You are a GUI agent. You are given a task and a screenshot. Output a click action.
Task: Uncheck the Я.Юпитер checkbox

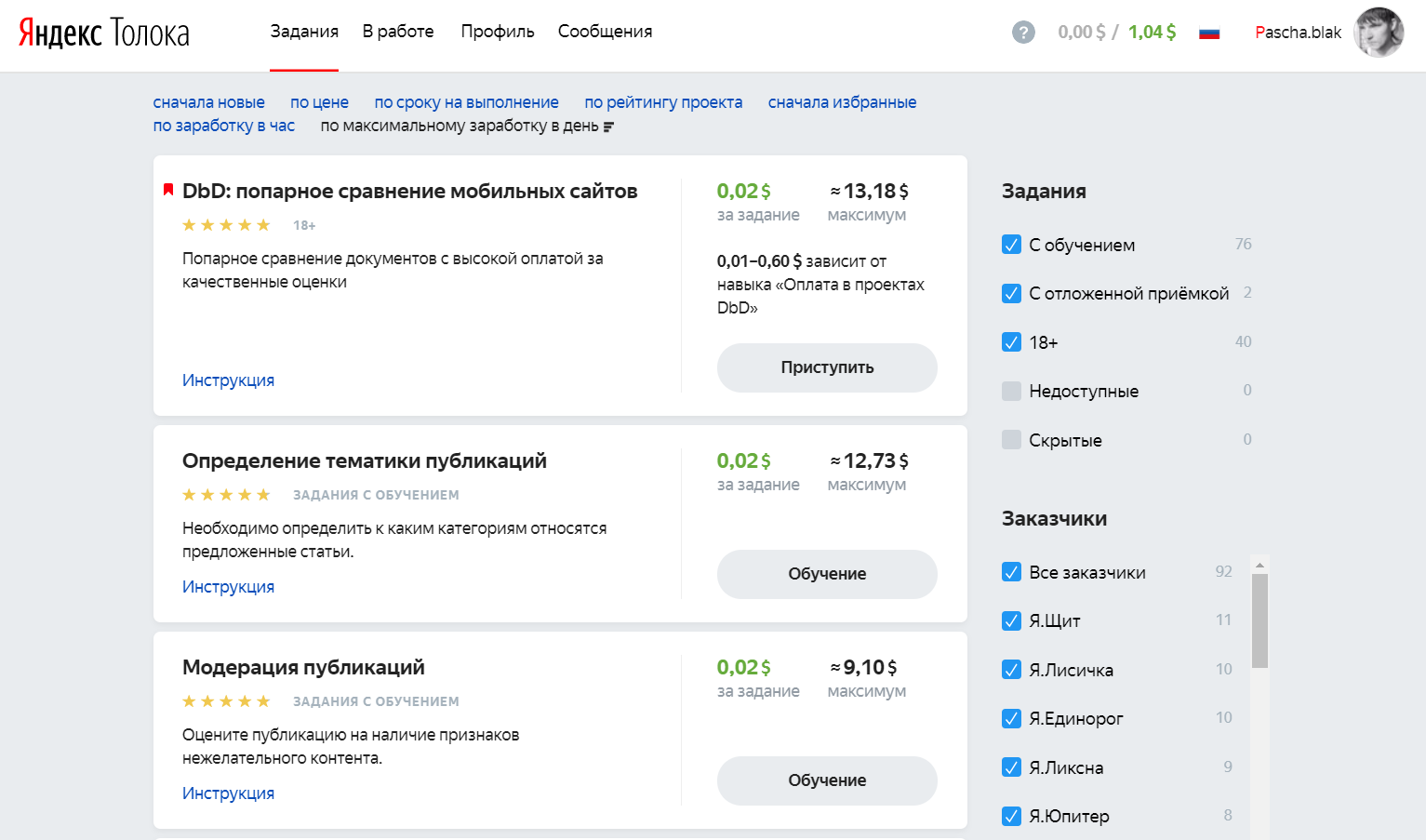pyautogui.click(x=1012, y=816)
